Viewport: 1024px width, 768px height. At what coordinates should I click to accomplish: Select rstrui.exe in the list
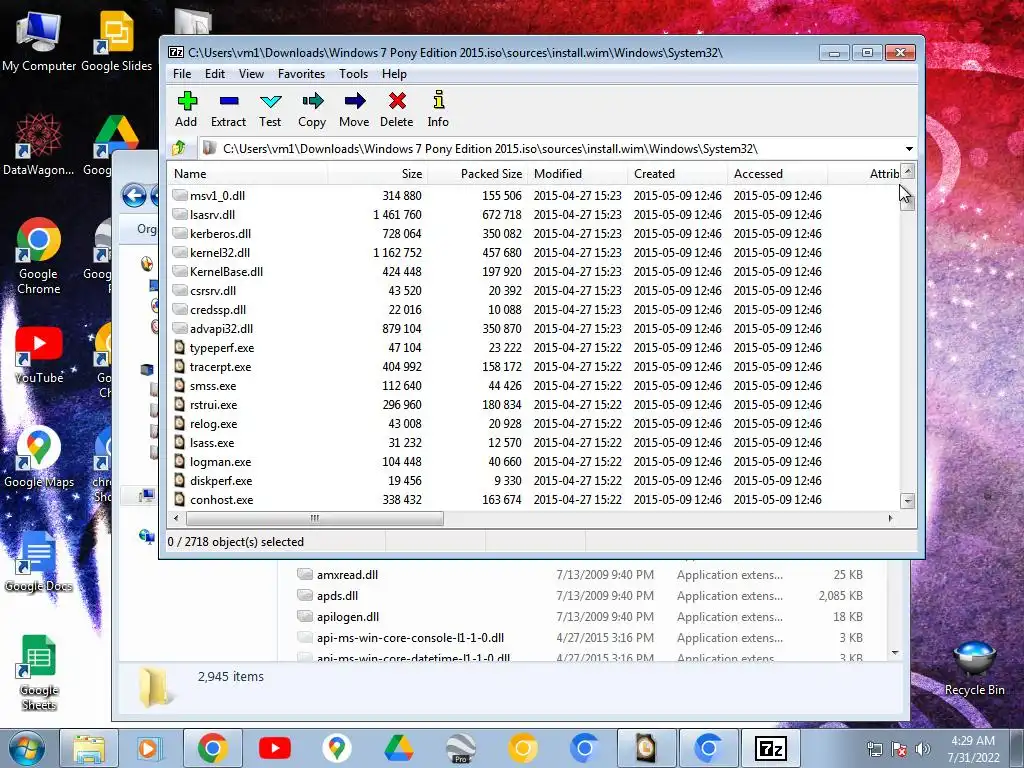[x=533, y=404]
